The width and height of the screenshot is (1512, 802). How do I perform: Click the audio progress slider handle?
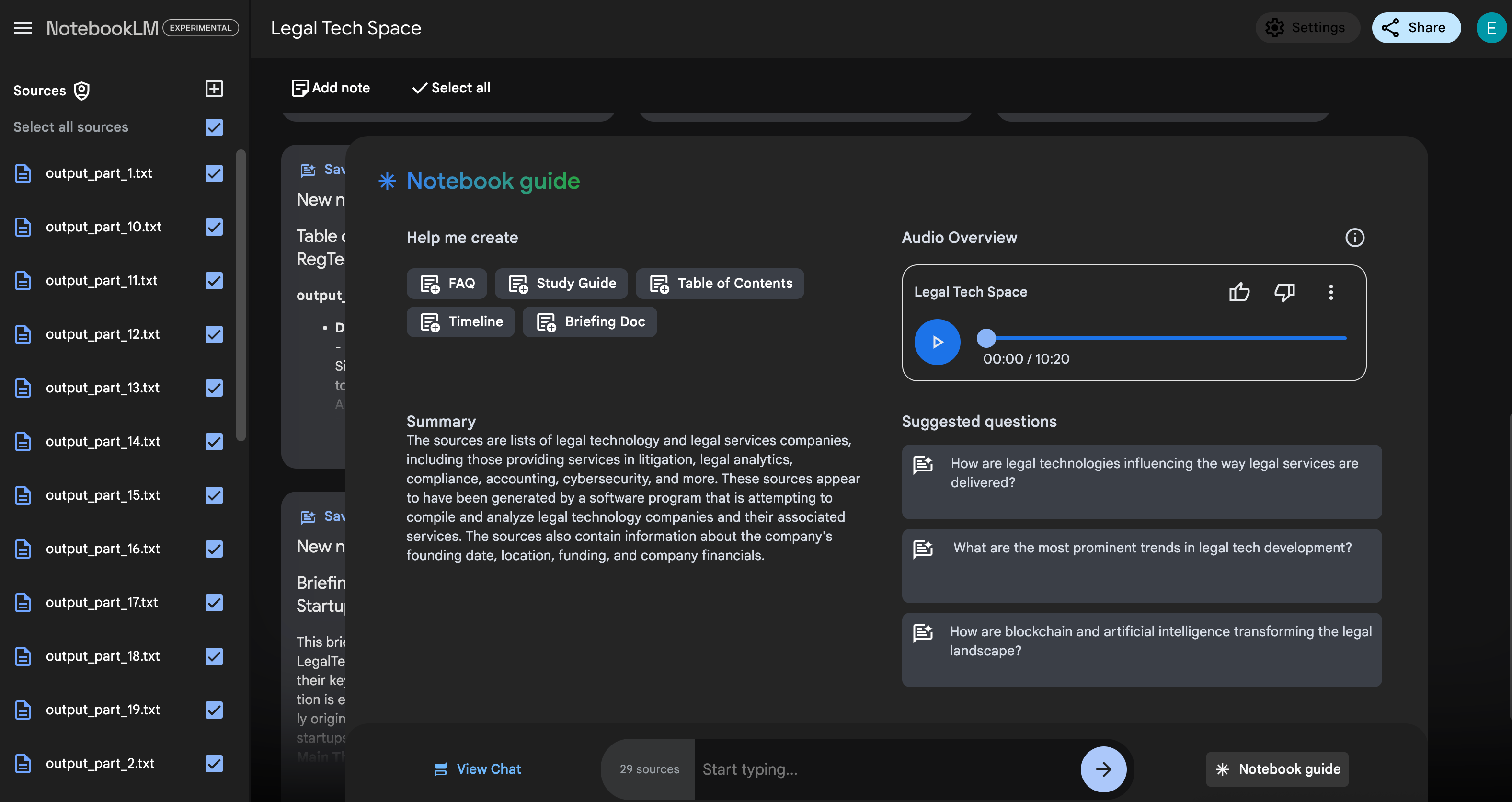[986, 338]
